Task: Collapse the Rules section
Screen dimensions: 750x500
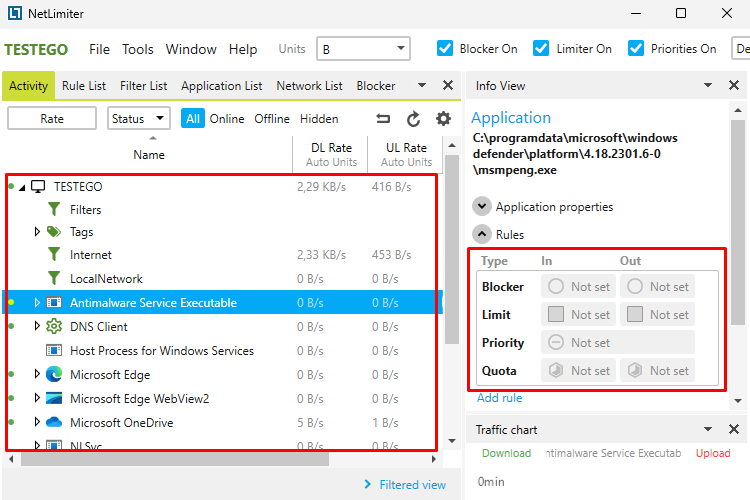Action: pos(482,234)
